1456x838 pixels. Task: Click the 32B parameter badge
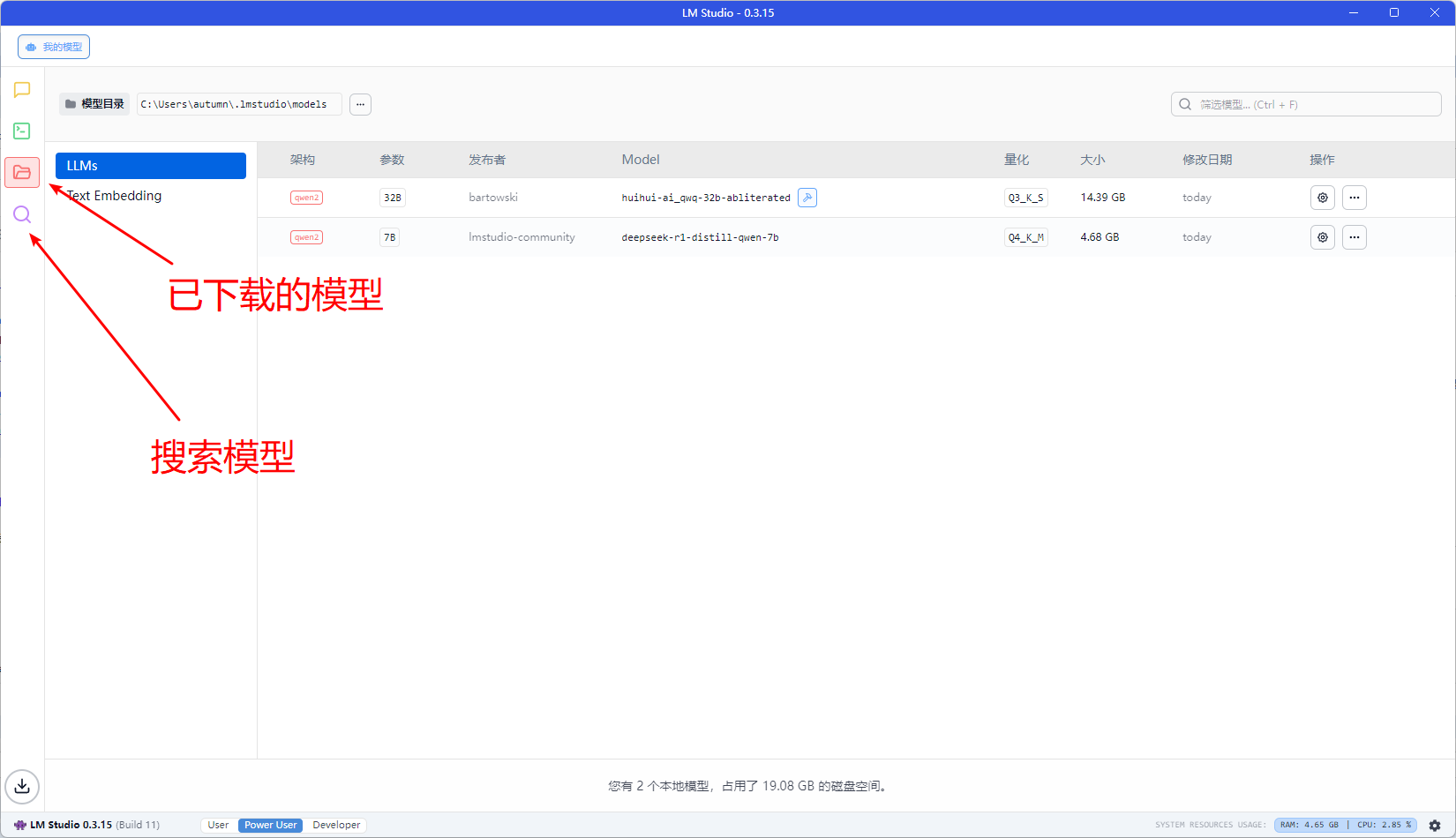coord(393,198)
